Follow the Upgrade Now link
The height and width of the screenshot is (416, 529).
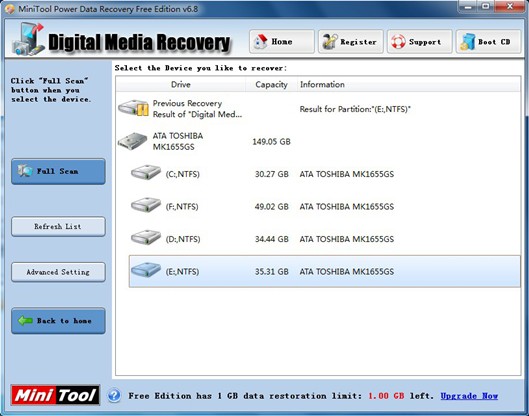469,396
